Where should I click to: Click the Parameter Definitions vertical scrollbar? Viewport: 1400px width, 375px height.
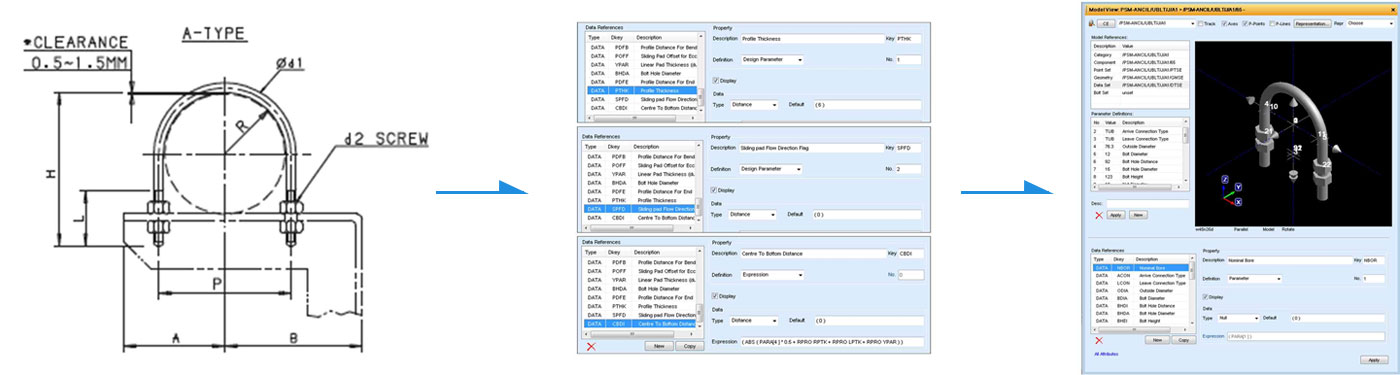pos(1185,152)
